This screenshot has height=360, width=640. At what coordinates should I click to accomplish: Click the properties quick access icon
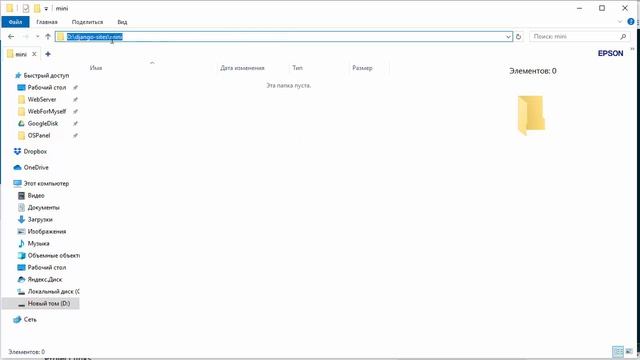click(26, 8)
